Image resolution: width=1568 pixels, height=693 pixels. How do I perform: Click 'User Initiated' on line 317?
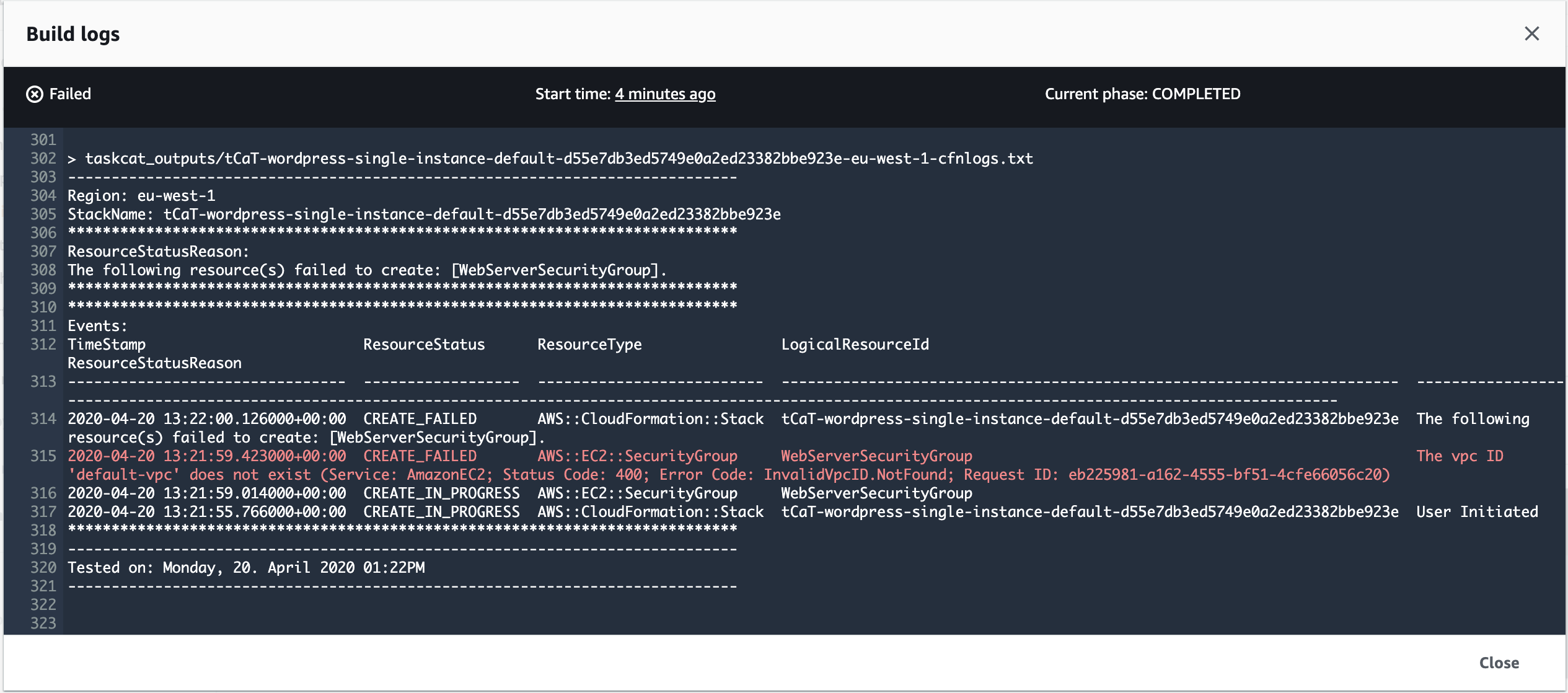[x=1477, y=512]
